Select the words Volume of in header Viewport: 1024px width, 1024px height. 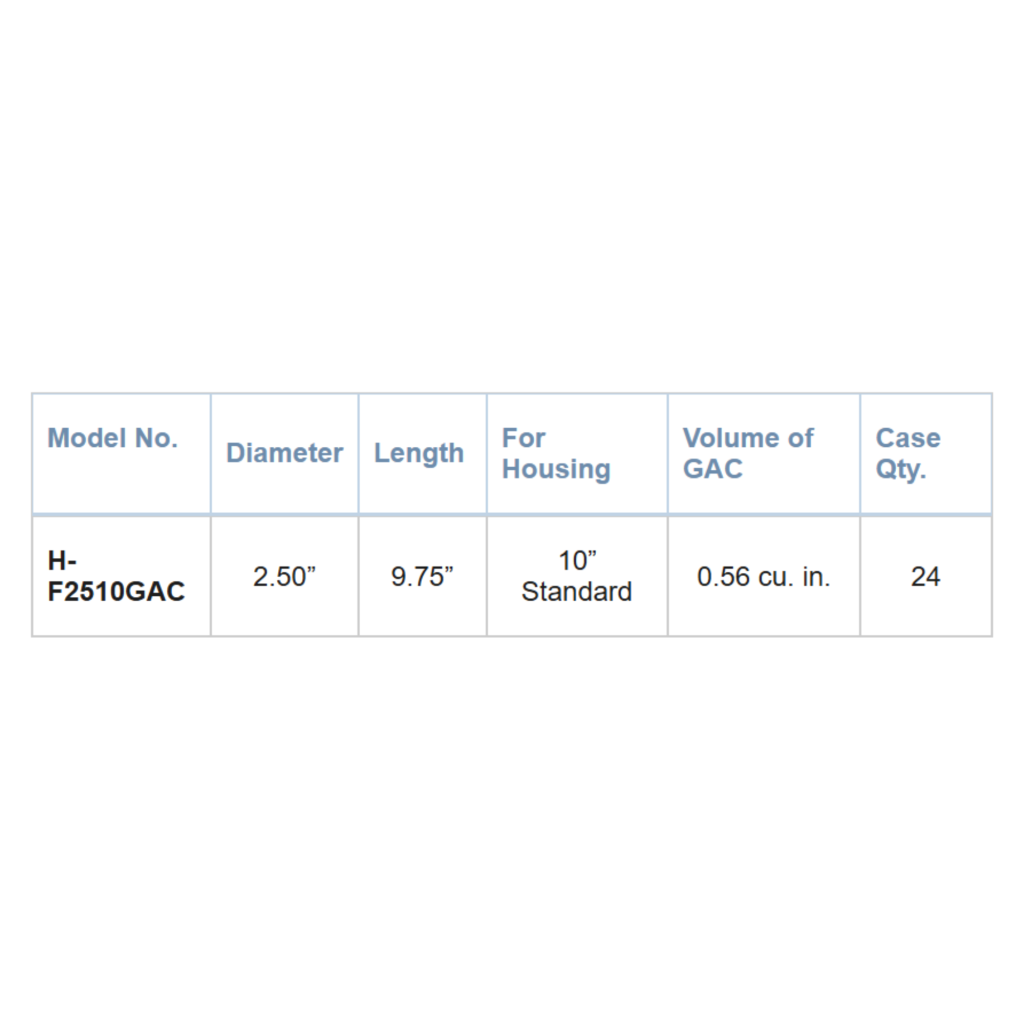pos(747,438)
